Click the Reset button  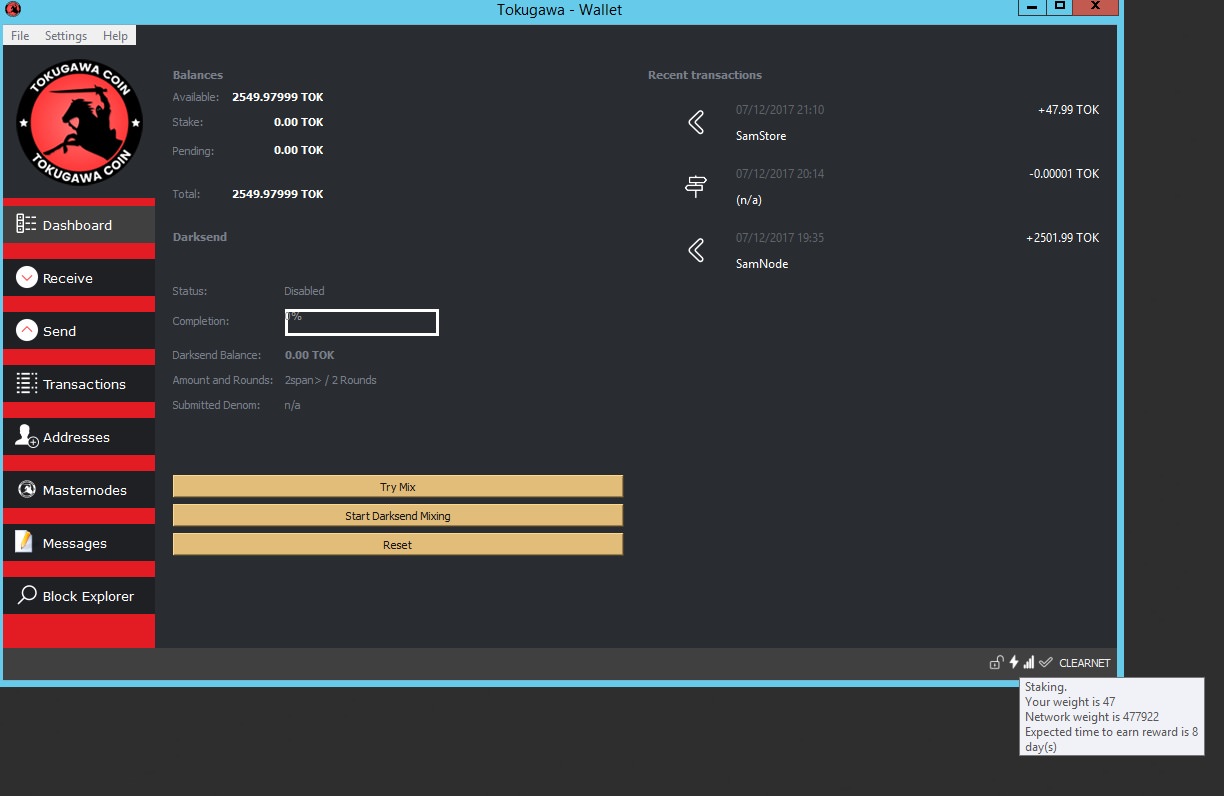click(398, 545)
